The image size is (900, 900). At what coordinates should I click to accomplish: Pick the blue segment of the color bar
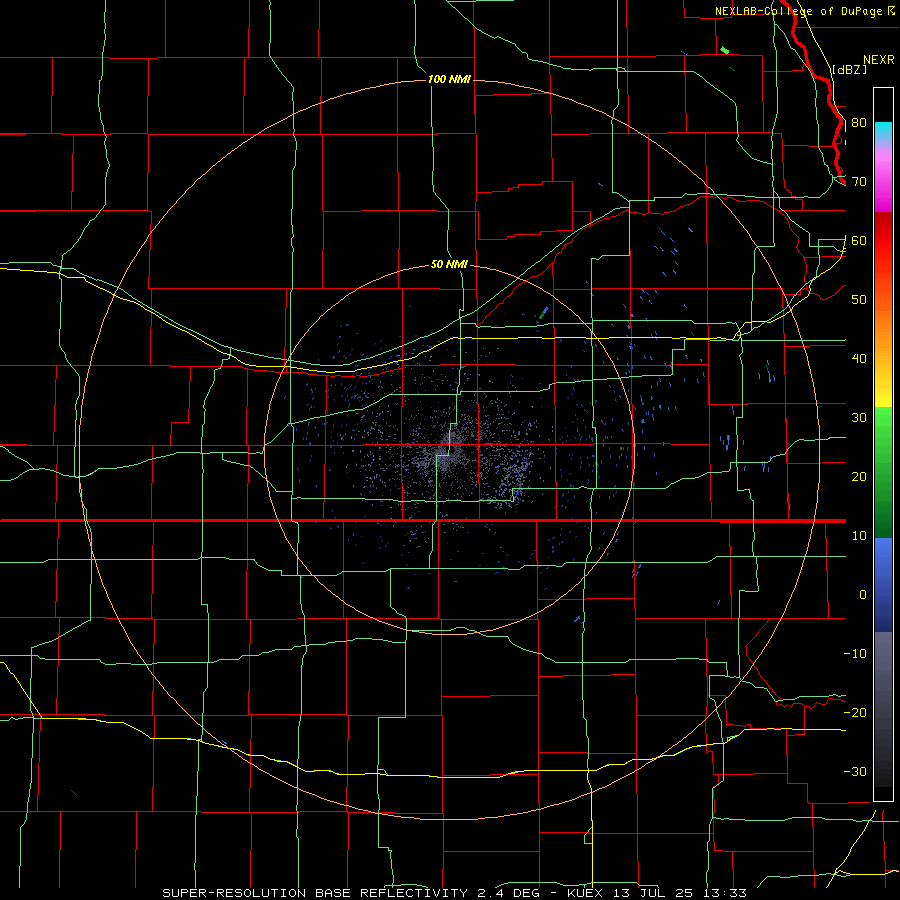[883, 585]
